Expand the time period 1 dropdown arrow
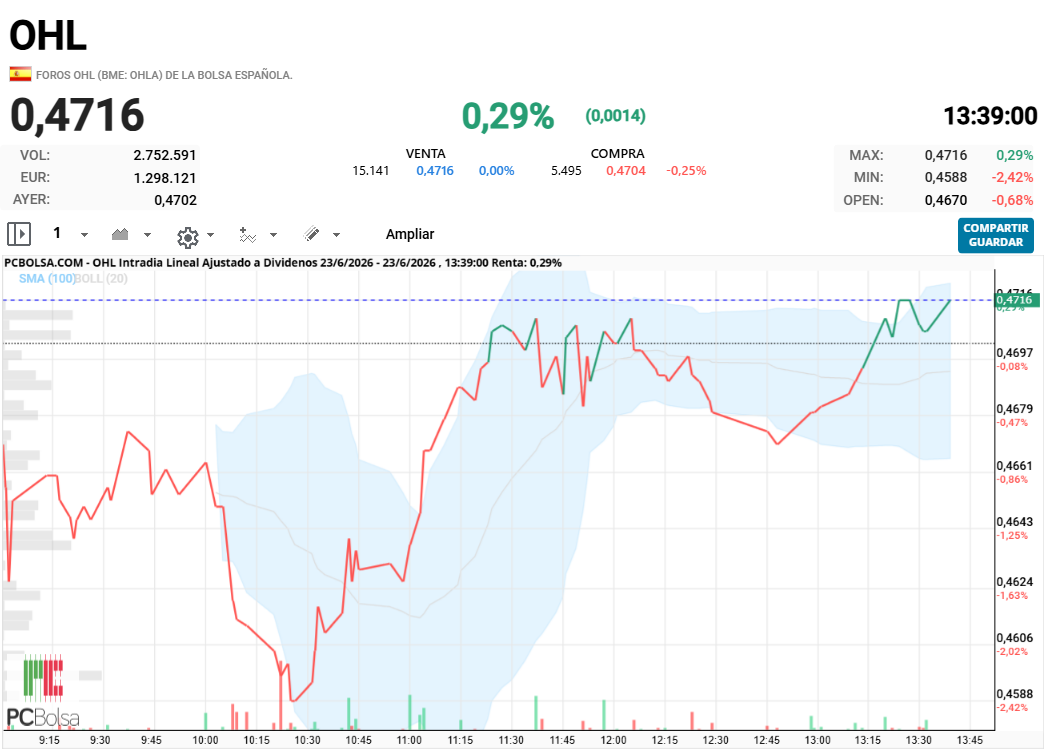Viewport: 1046px width, 749px height. (84, 235)
